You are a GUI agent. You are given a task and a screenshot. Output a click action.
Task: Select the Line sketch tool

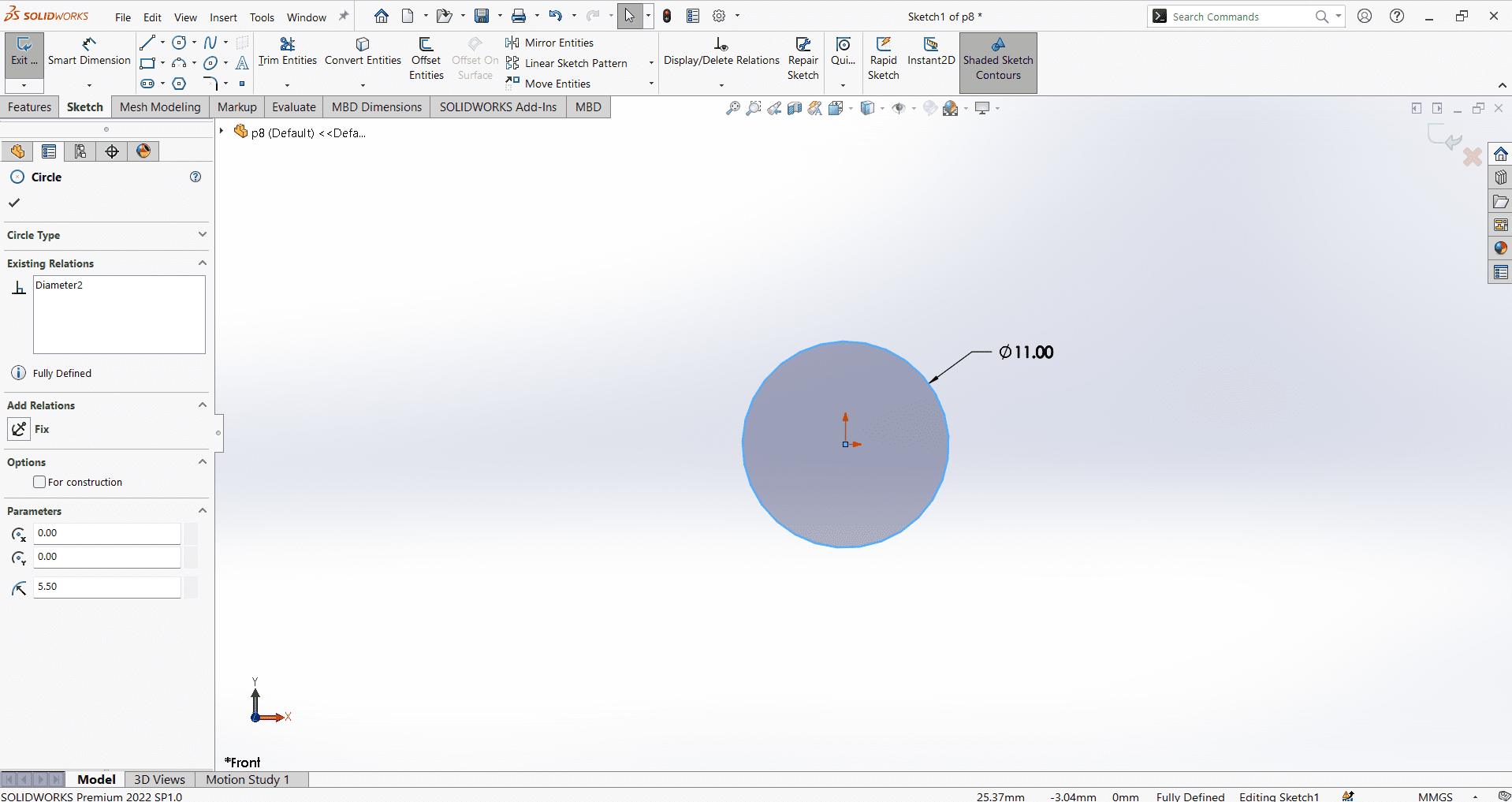pos(147,43)
